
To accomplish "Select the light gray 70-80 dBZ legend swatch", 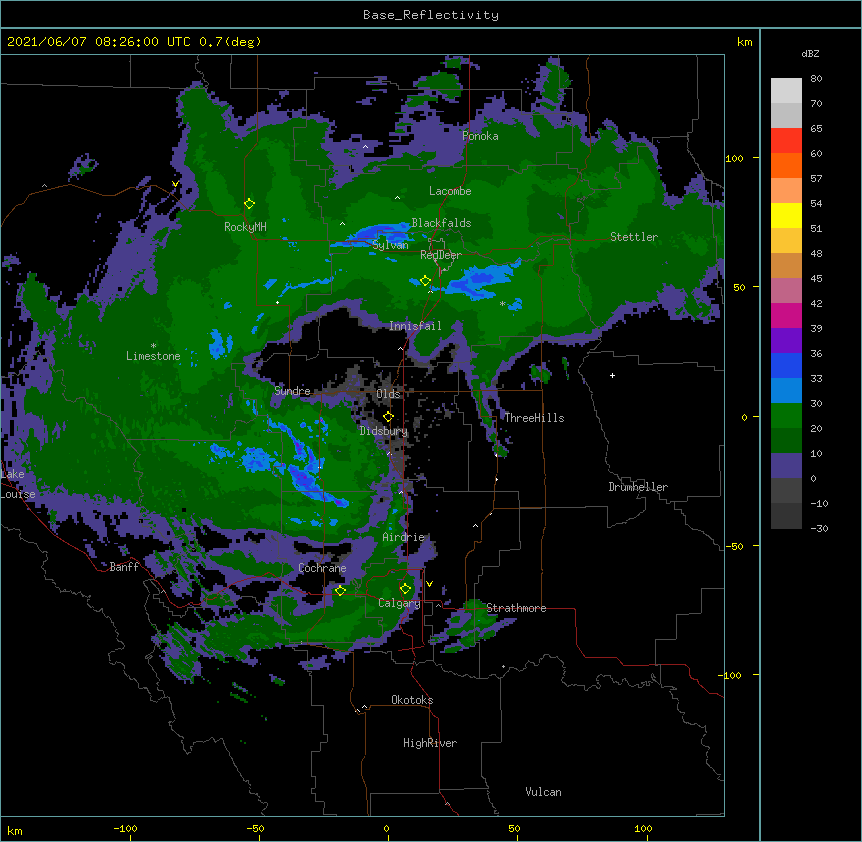I will point(786,91).
